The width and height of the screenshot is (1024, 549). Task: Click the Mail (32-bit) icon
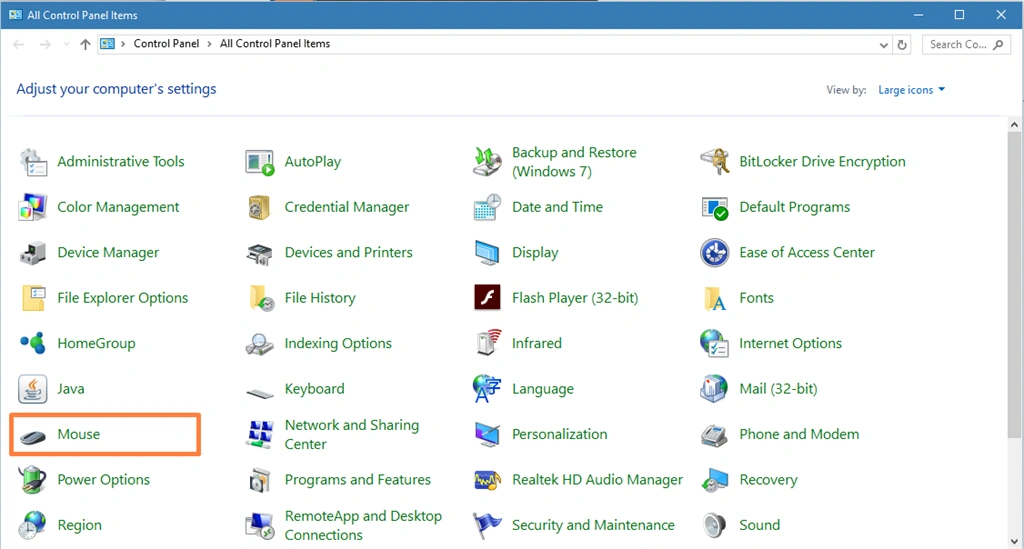[x=714, y=389]
